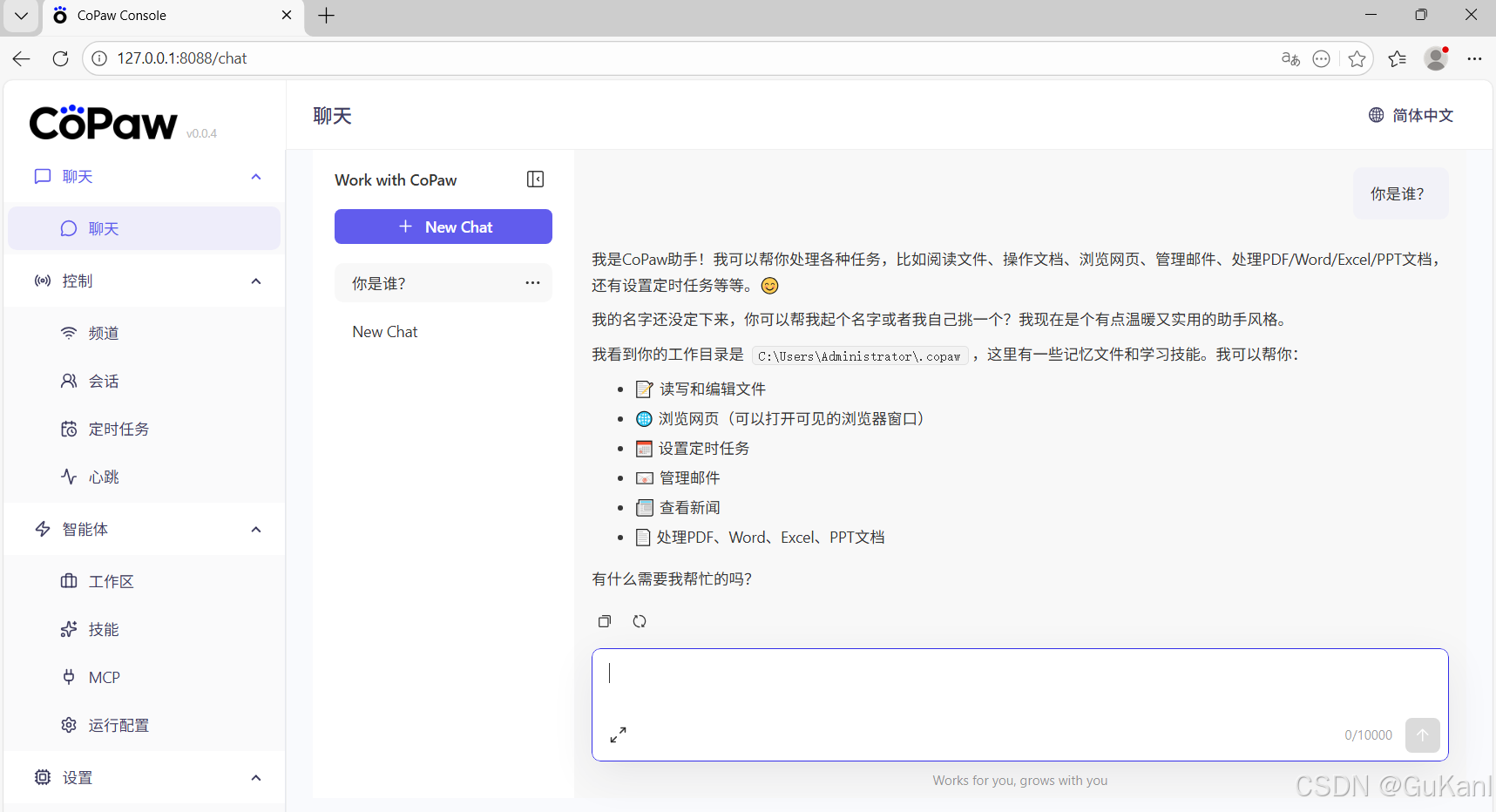
Task: Collapse the 聊天 sidebar section
Action: [x=255, y=176]
